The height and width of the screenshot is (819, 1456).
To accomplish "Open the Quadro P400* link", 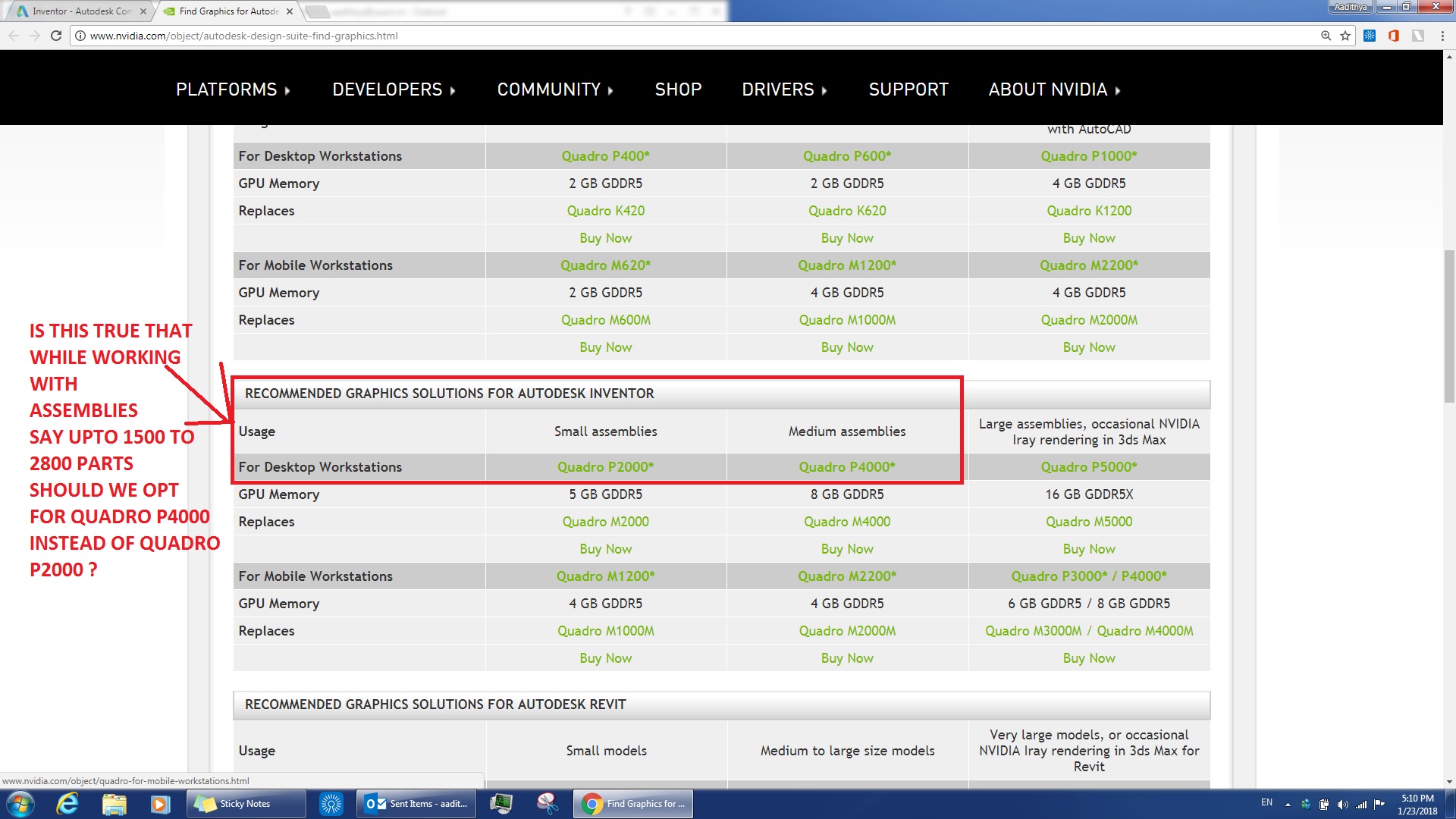I will pos(605,156).
